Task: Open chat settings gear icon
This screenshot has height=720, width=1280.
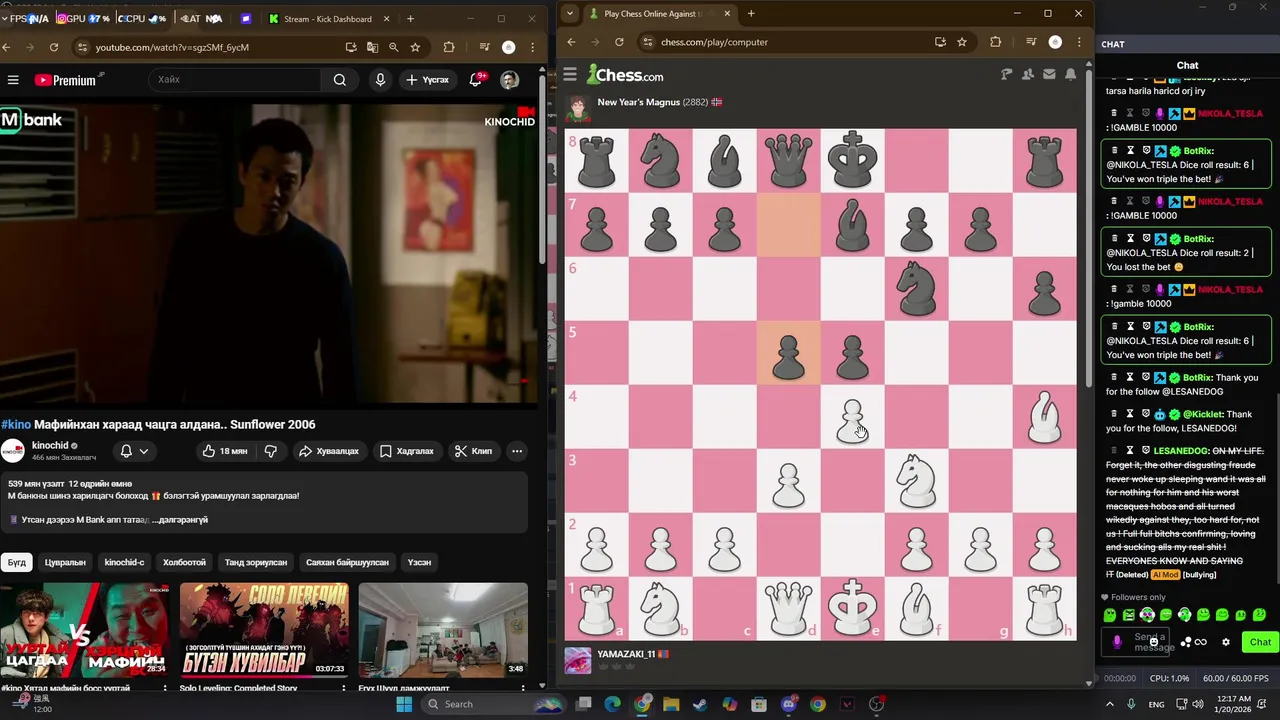Action: point(1226,642)
